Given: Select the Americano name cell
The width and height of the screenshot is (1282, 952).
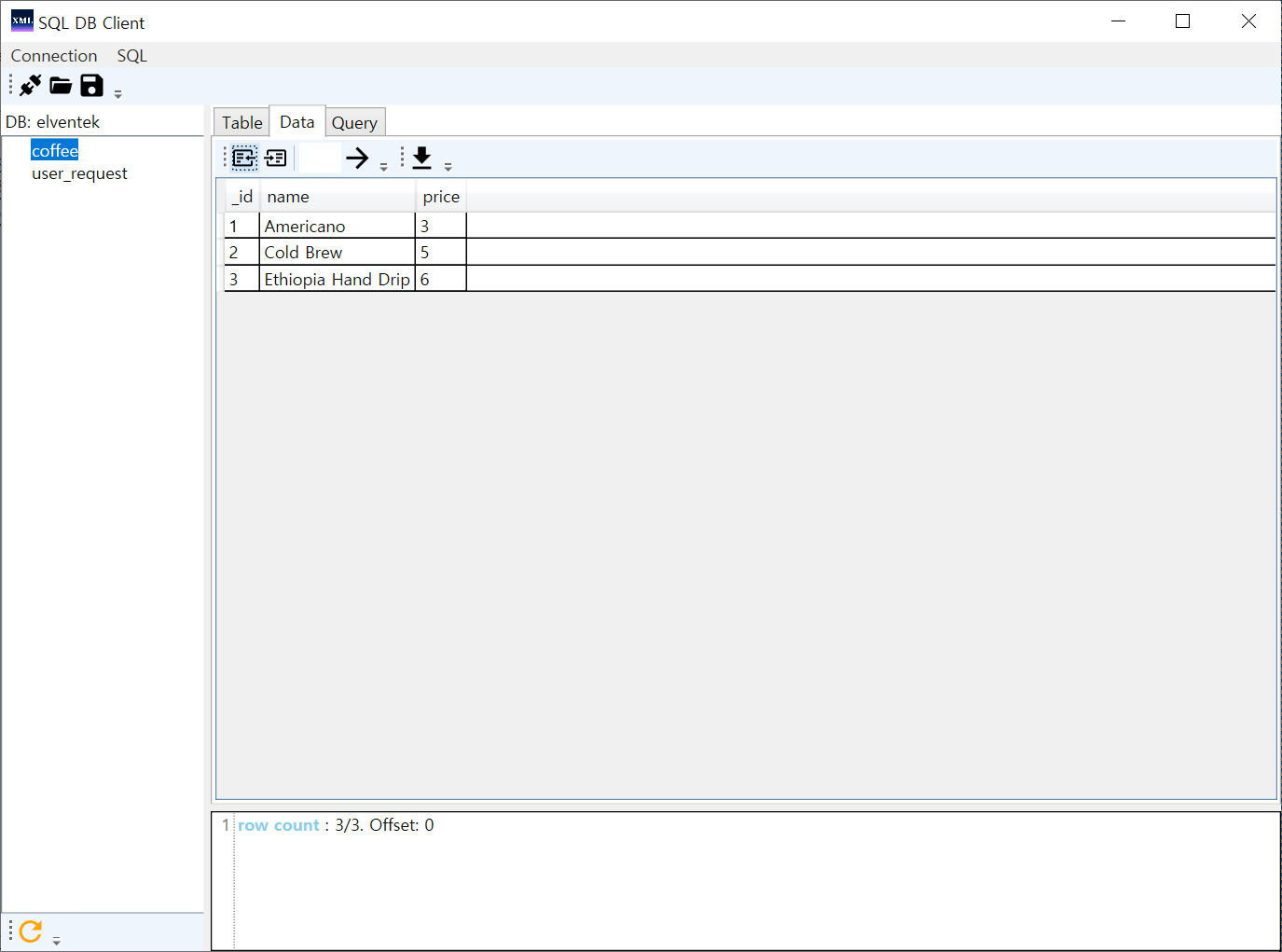Looking at the screenshot, I should 338,226.
